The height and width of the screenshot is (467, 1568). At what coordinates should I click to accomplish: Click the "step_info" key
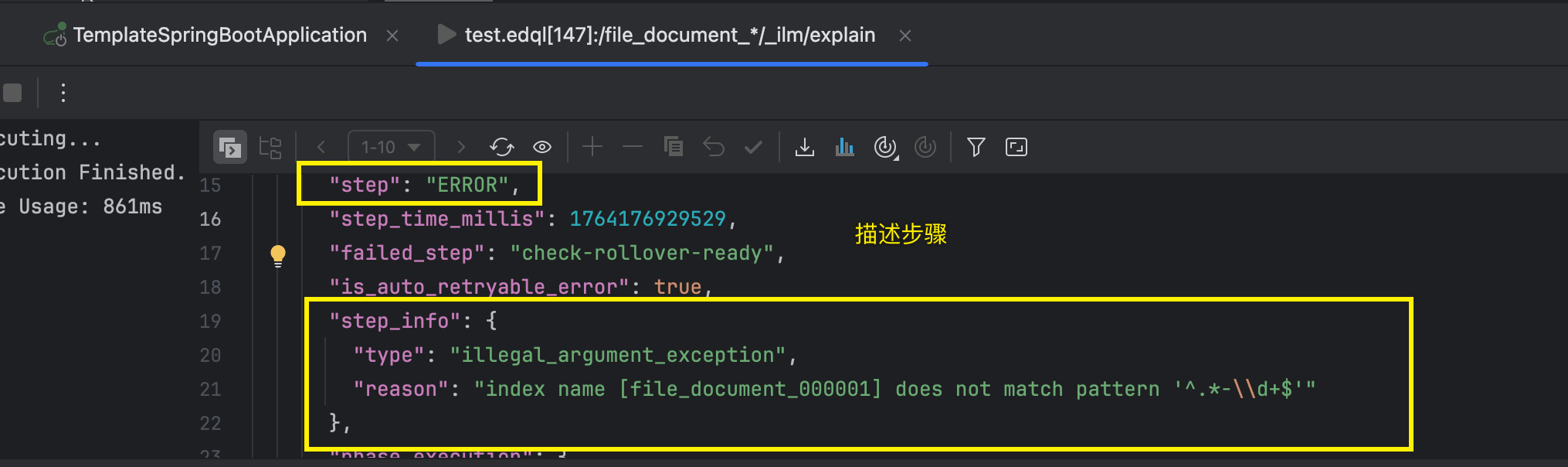395,321
